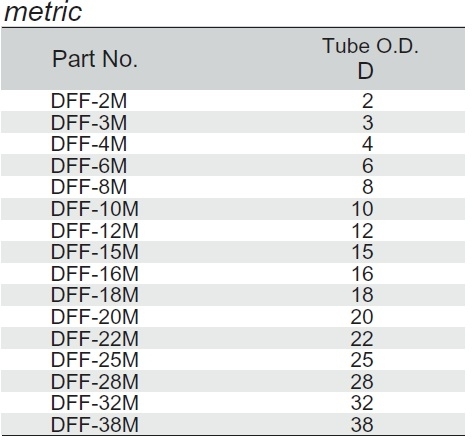Select part number DFF-25M
The height and width of the screenshot is (442, 473).
pos(95,360)
